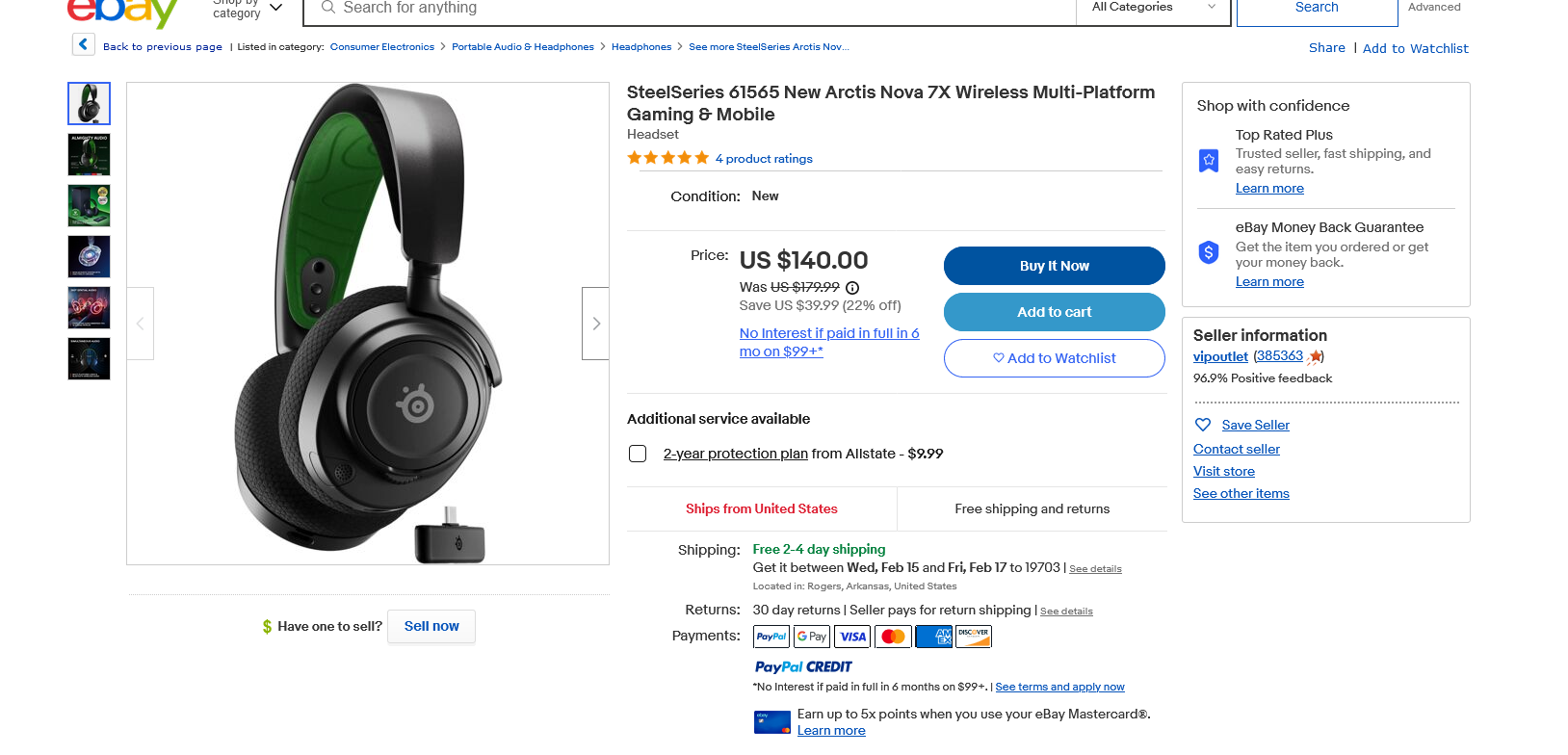This screenshot has height=755, width=1568.
Task: Open the All Categories dropdown
Action: 1153,8
